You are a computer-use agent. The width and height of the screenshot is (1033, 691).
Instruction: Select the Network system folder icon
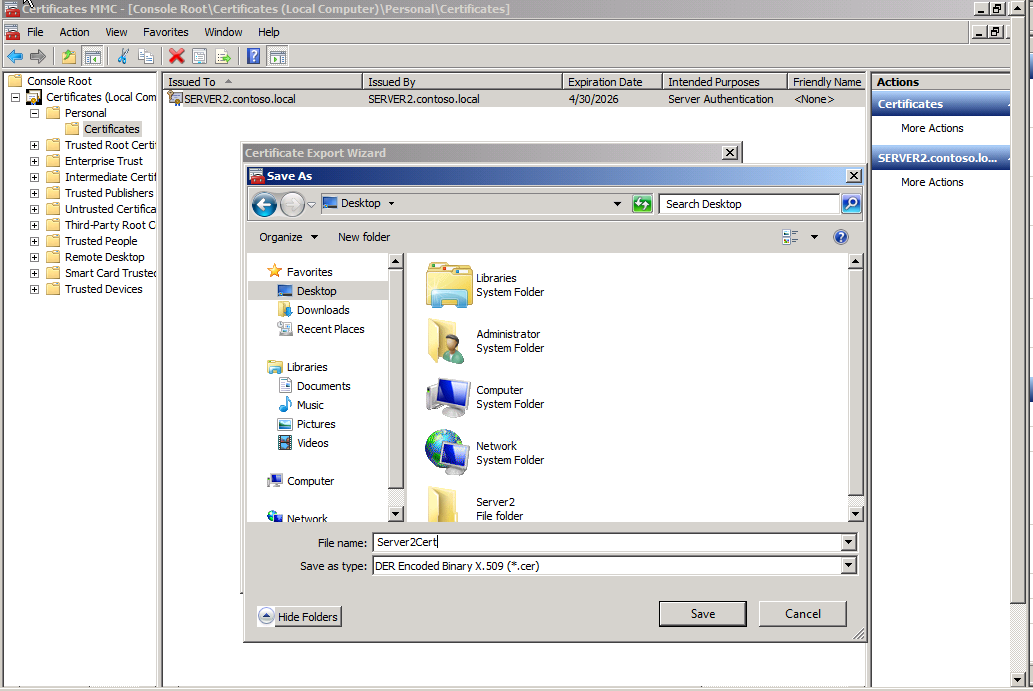pyautogui.click(x=447, y=453)
